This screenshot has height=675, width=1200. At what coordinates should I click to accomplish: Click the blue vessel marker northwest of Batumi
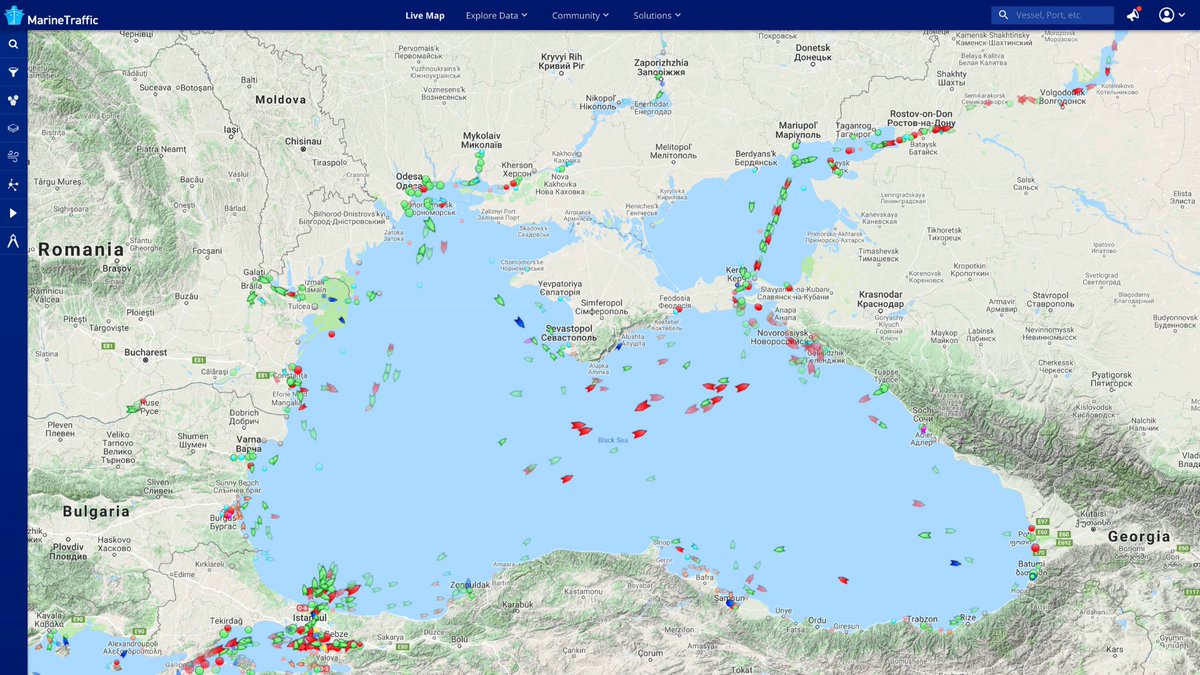[x=955, y=562]
